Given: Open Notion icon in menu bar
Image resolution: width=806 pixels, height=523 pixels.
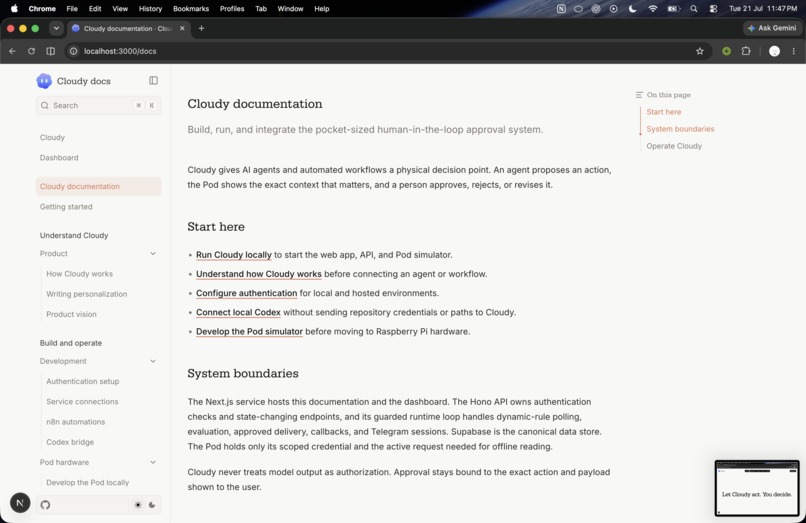Looking at the screenshot, I should point(561,8).
